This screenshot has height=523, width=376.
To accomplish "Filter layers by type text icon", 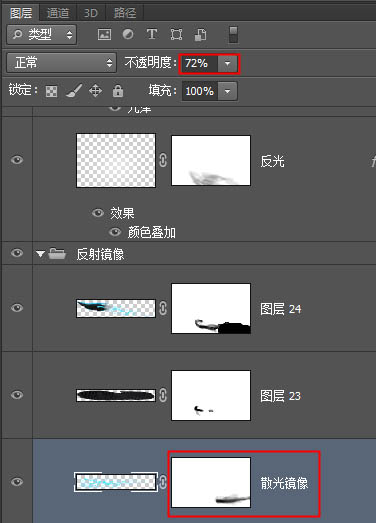I will click(152, 34).
